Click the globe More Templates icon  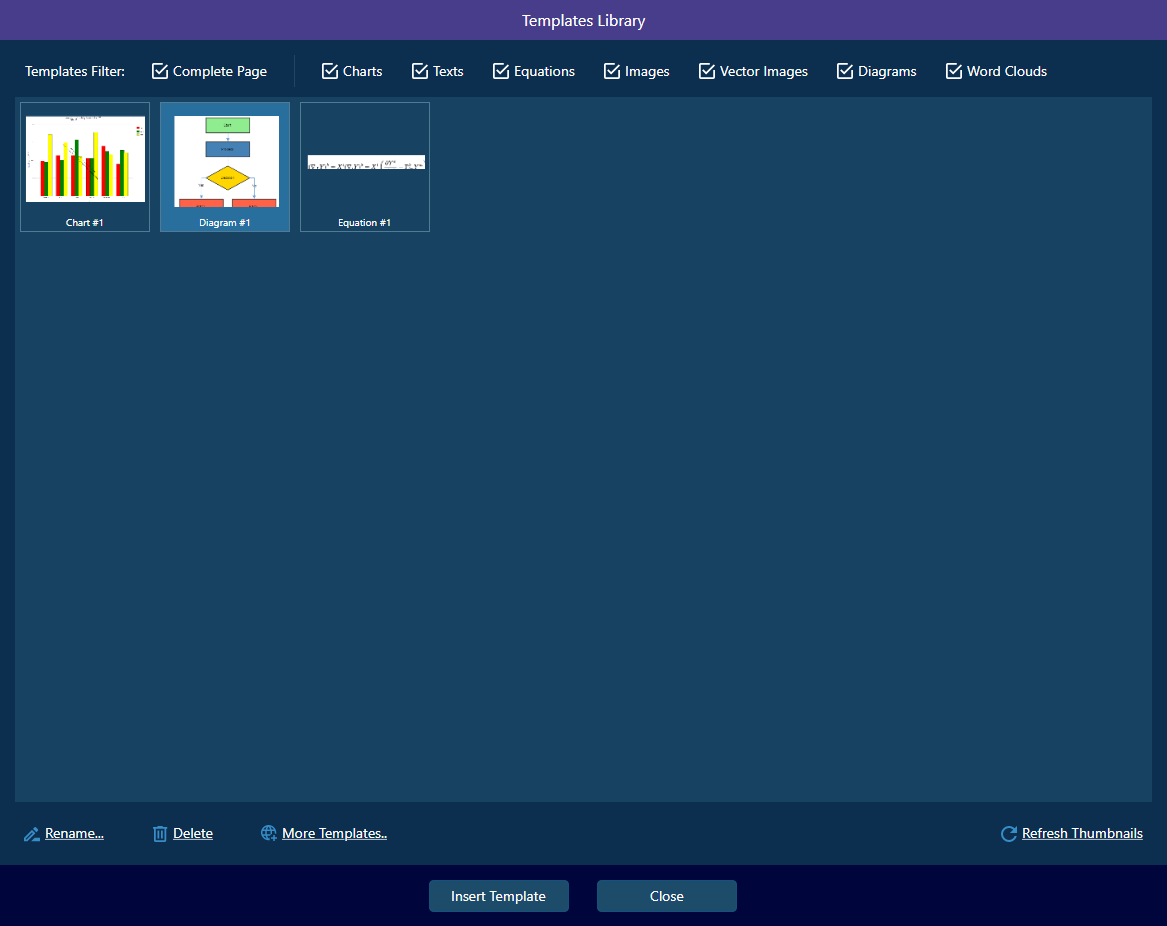click(269, 833)
